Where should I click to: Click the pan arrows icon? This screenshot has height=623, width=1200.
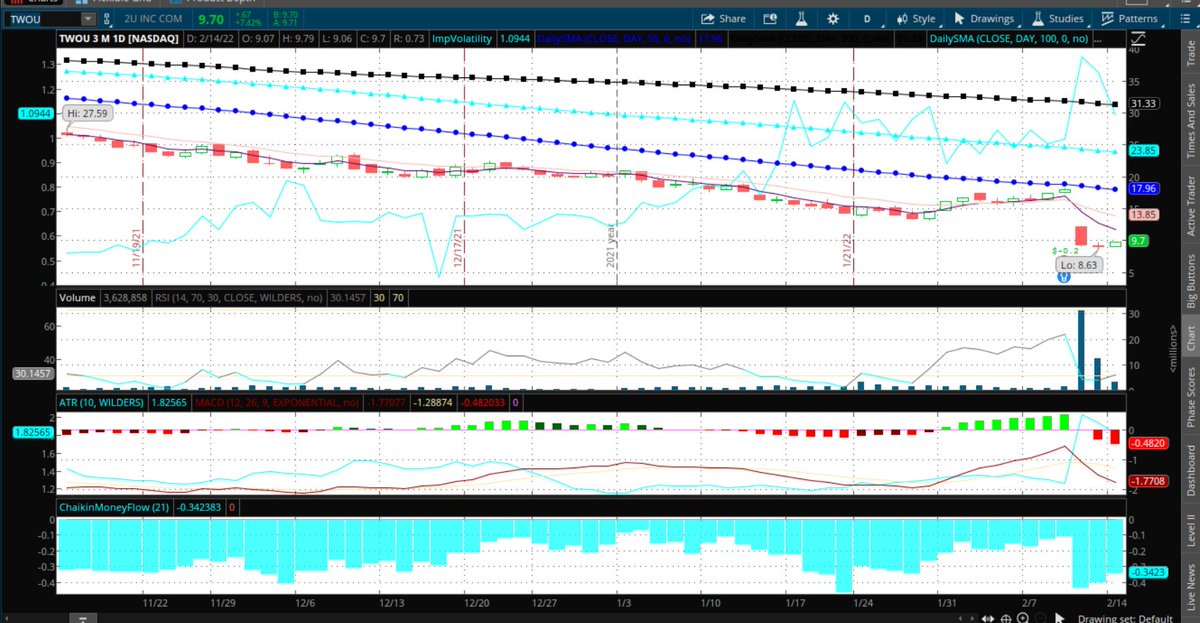tap(987, 617)
